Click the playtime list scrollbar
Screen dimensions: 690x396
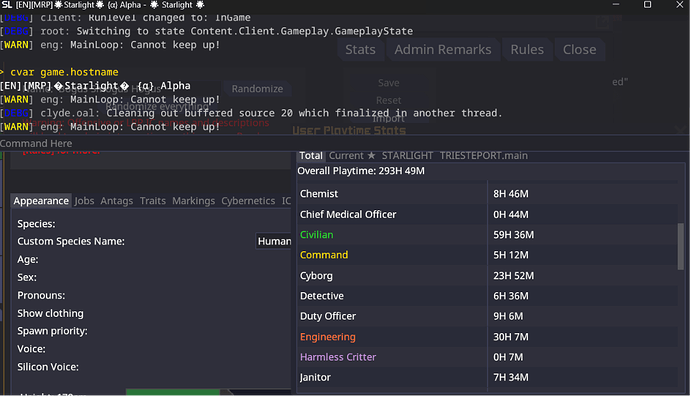(681, 246)
